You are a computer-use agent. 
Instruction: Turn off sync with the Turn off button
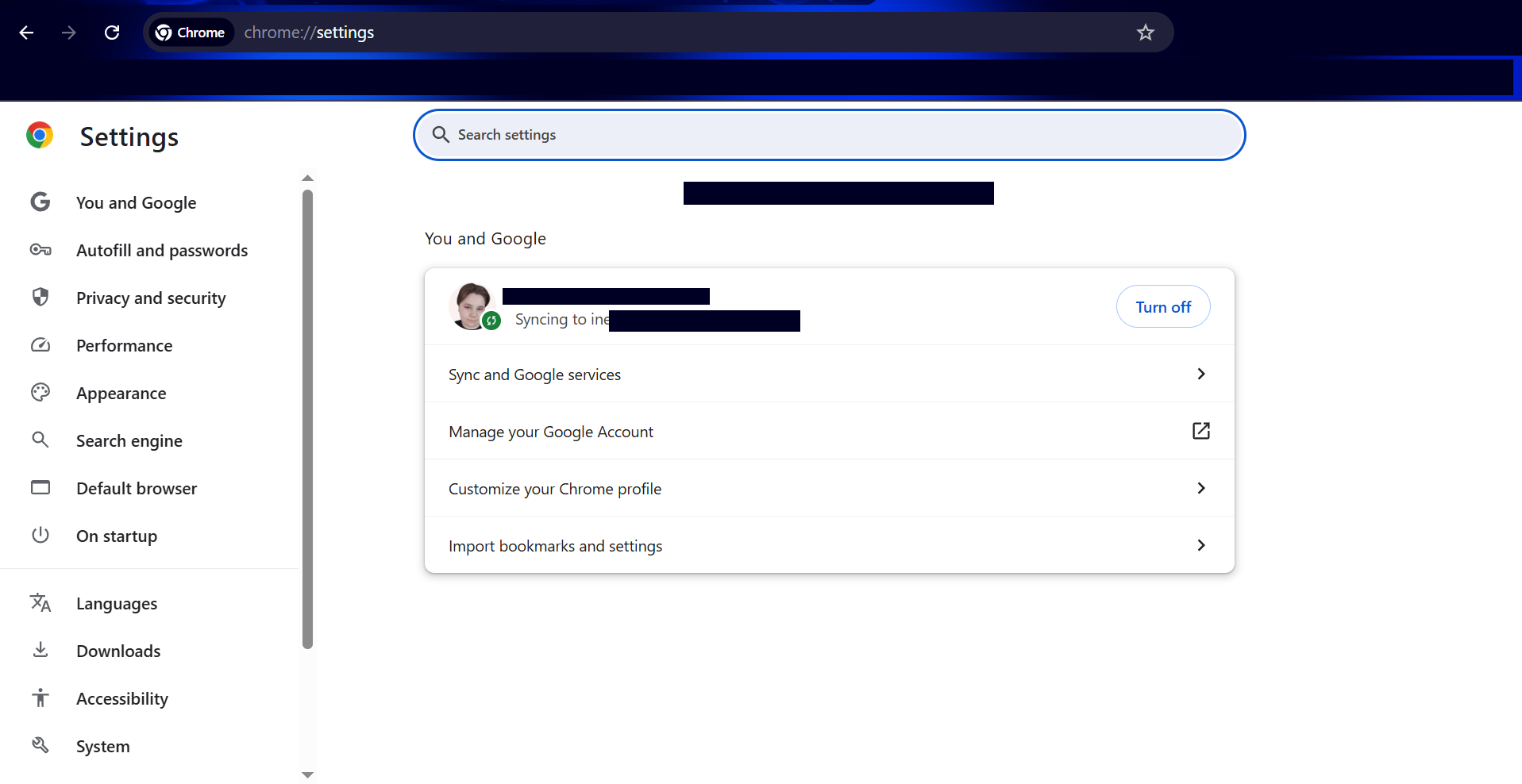click(x=1162, y=307)
